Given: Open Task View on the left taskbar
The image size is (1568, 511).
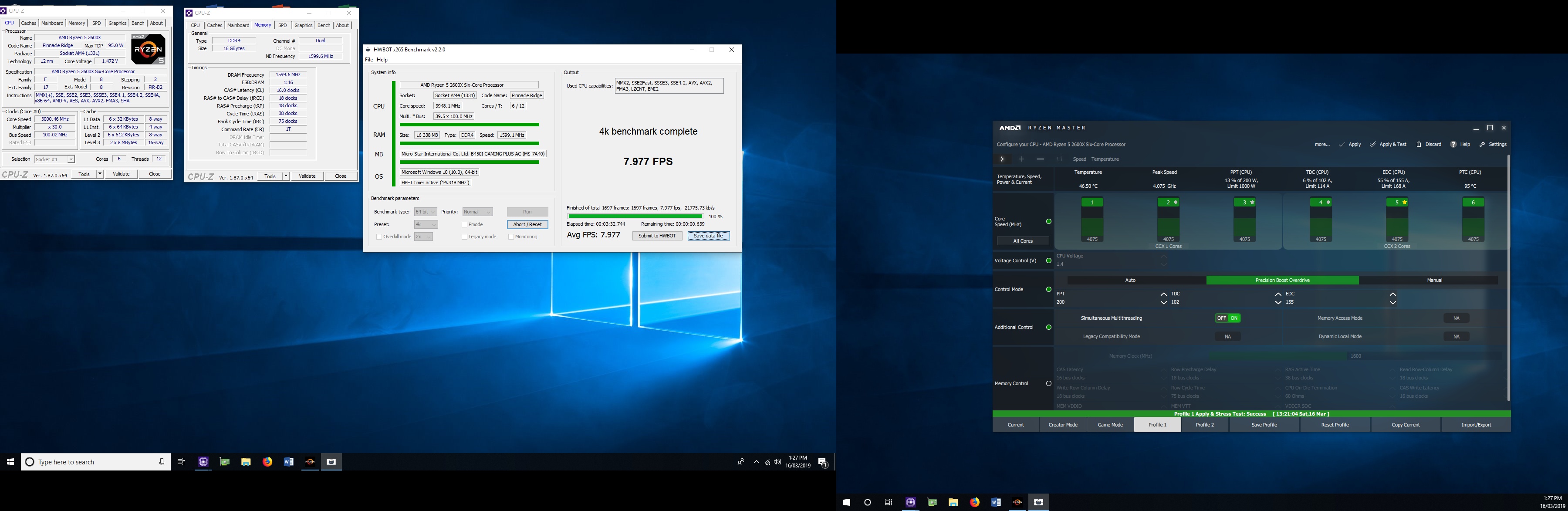Looking at the screenshot, I should 181,462.
